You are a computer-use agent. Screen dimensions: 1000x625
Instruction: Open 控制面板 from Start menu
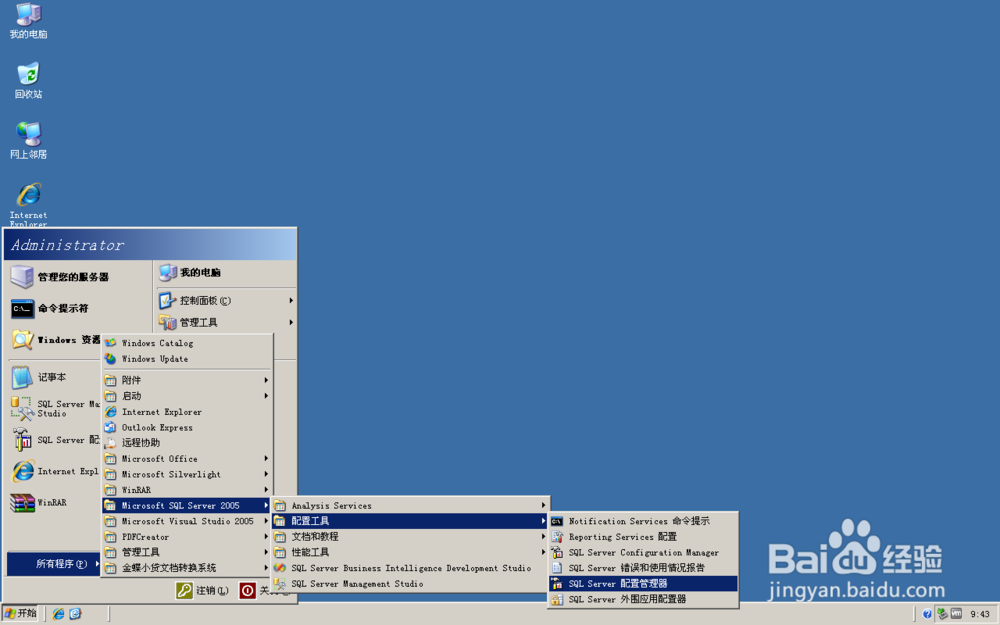pos(226,300)
